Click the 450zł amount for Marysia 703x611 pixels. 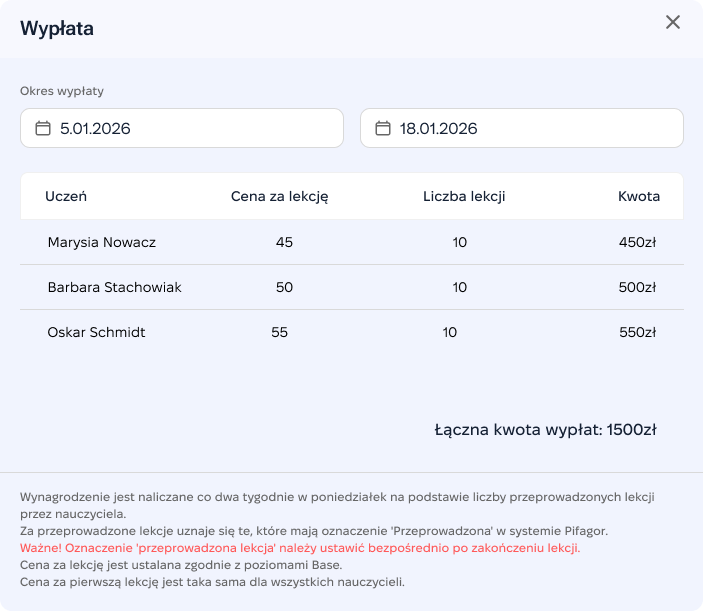pyautogui.click(x=638, y=242)
